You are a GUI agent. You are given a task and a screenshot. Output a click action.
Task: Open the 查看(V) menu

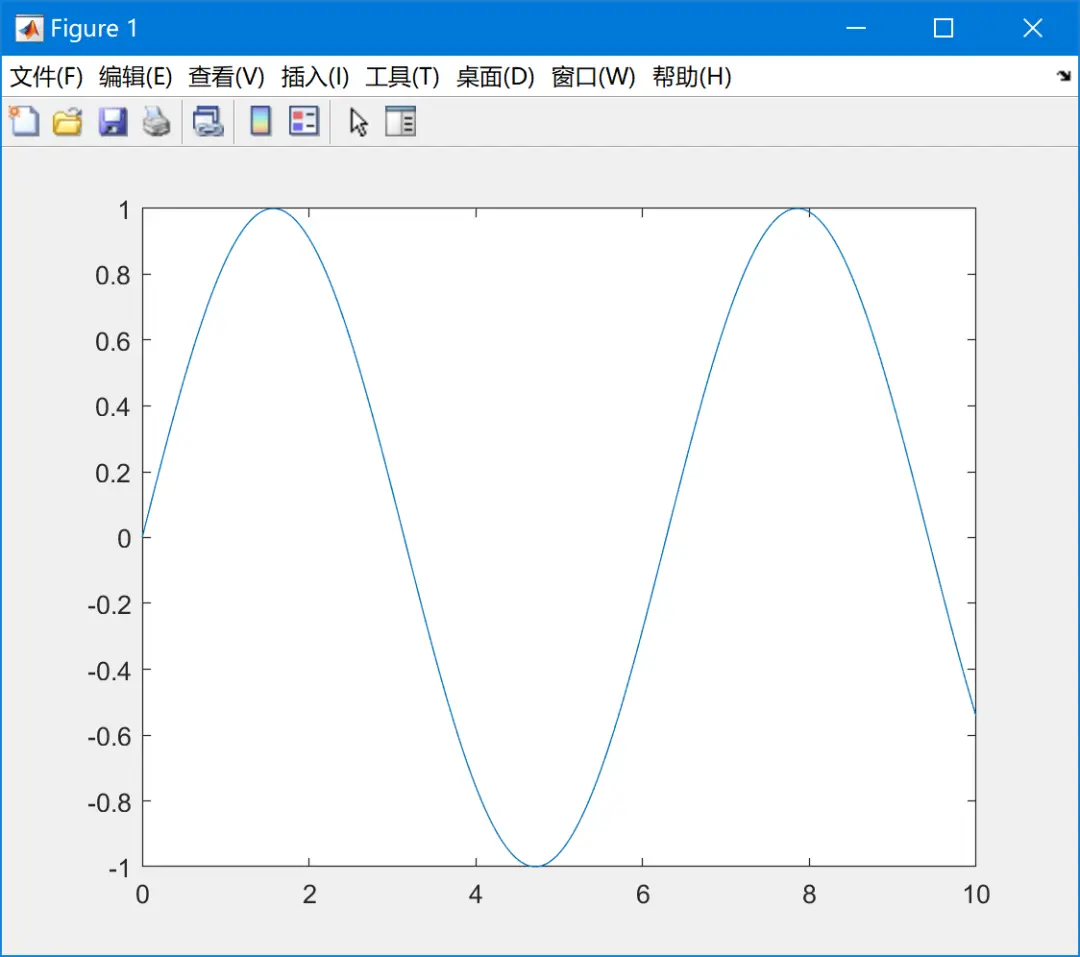(227, 76)
